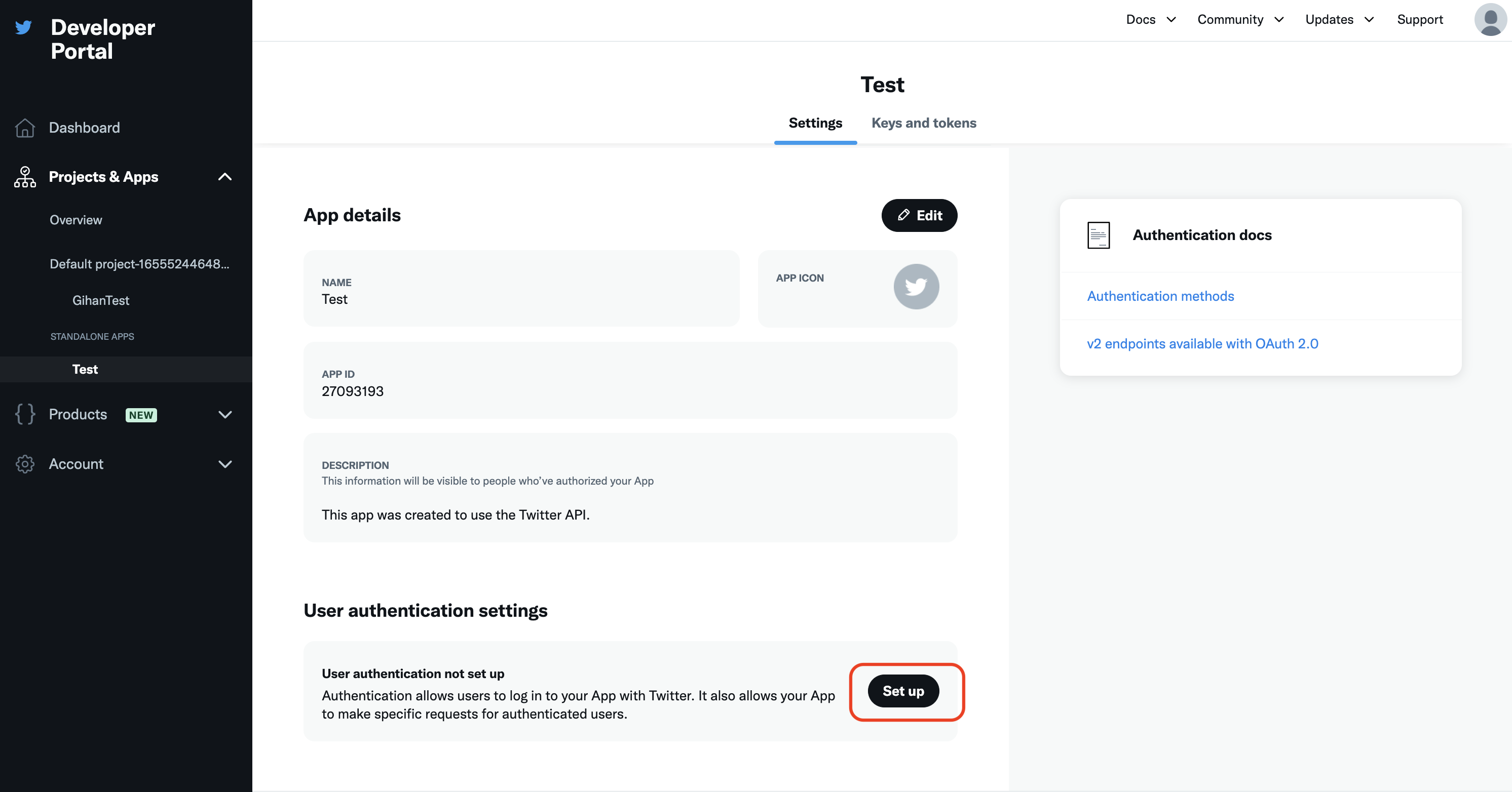The image size is (1512, 792).
Task: Click the User authentication not set up text
Action: click(x=412, y=674)
